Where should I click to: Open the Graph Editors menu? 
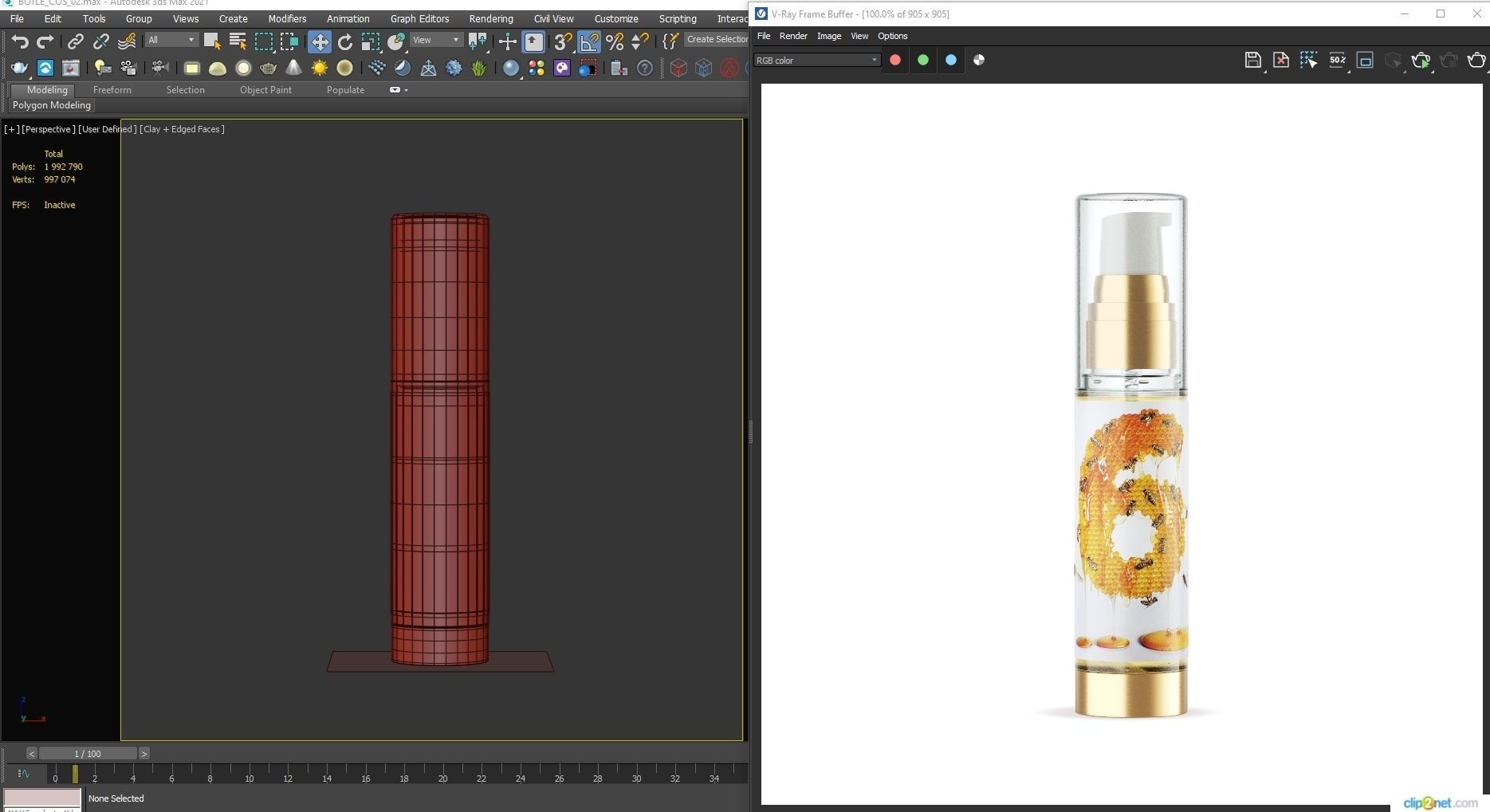(x=419, y=18)
